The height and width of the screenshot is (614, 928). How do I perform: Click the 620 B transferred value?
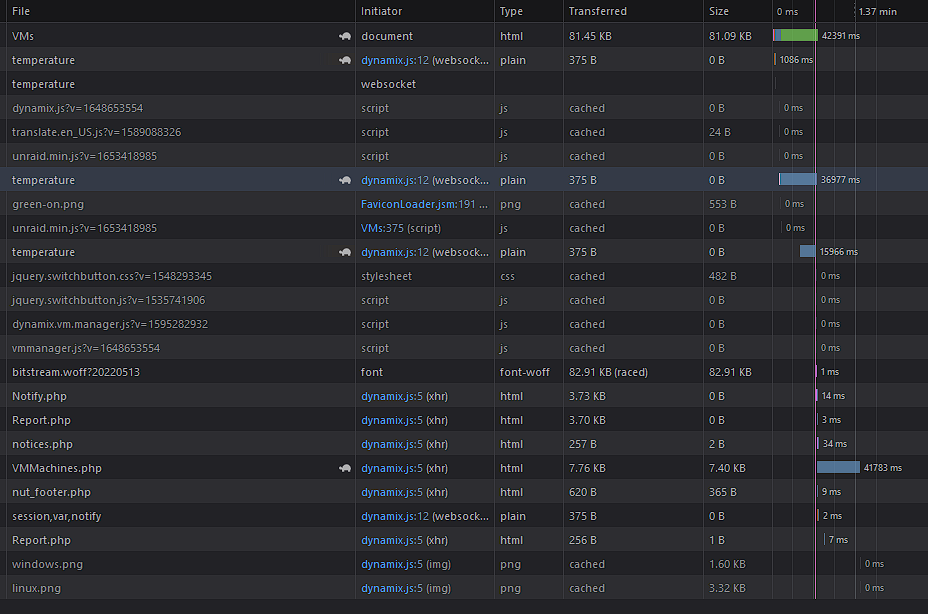pos(583,492)
